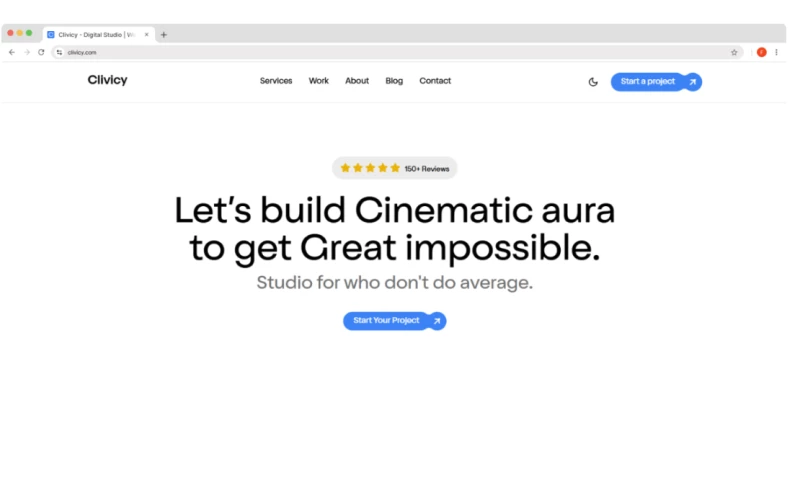The width and height of the screenshot is (800, 480).
Task: Click the browser back arrow
Action: 12,53
